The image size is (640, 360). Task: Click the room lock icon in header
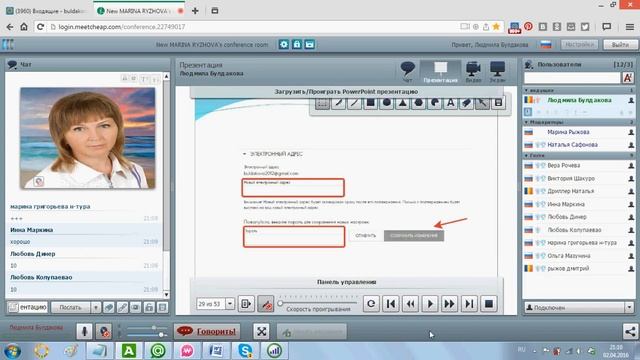point(297,44)
